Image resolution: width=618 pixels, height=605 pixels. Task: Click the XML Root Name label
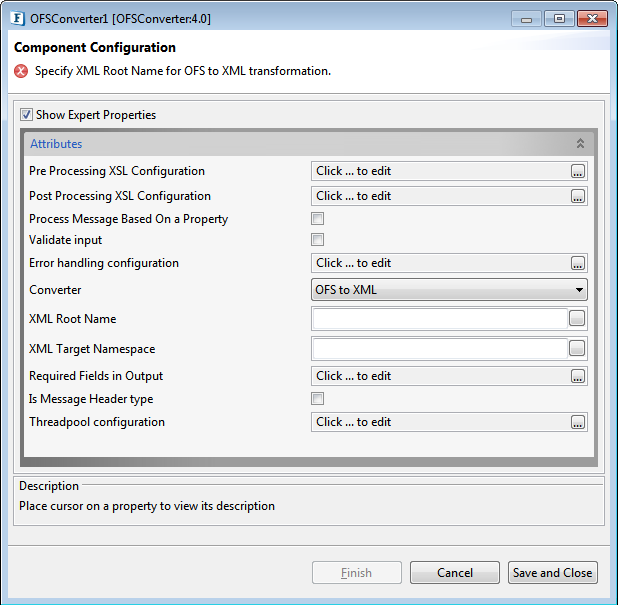pos(73,319)
